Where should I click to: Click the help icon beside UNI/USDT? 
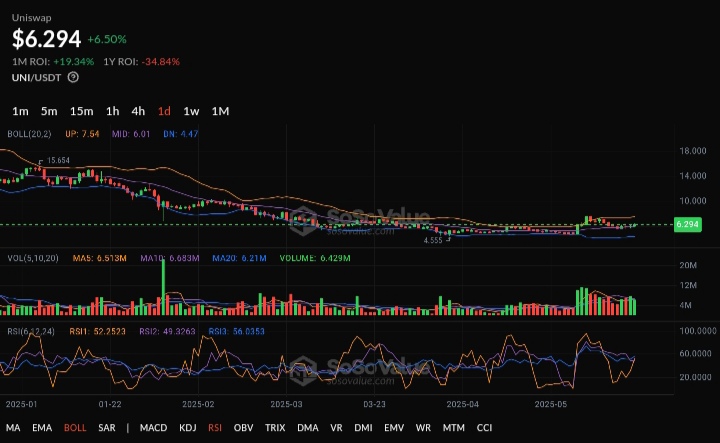(73, 77)
